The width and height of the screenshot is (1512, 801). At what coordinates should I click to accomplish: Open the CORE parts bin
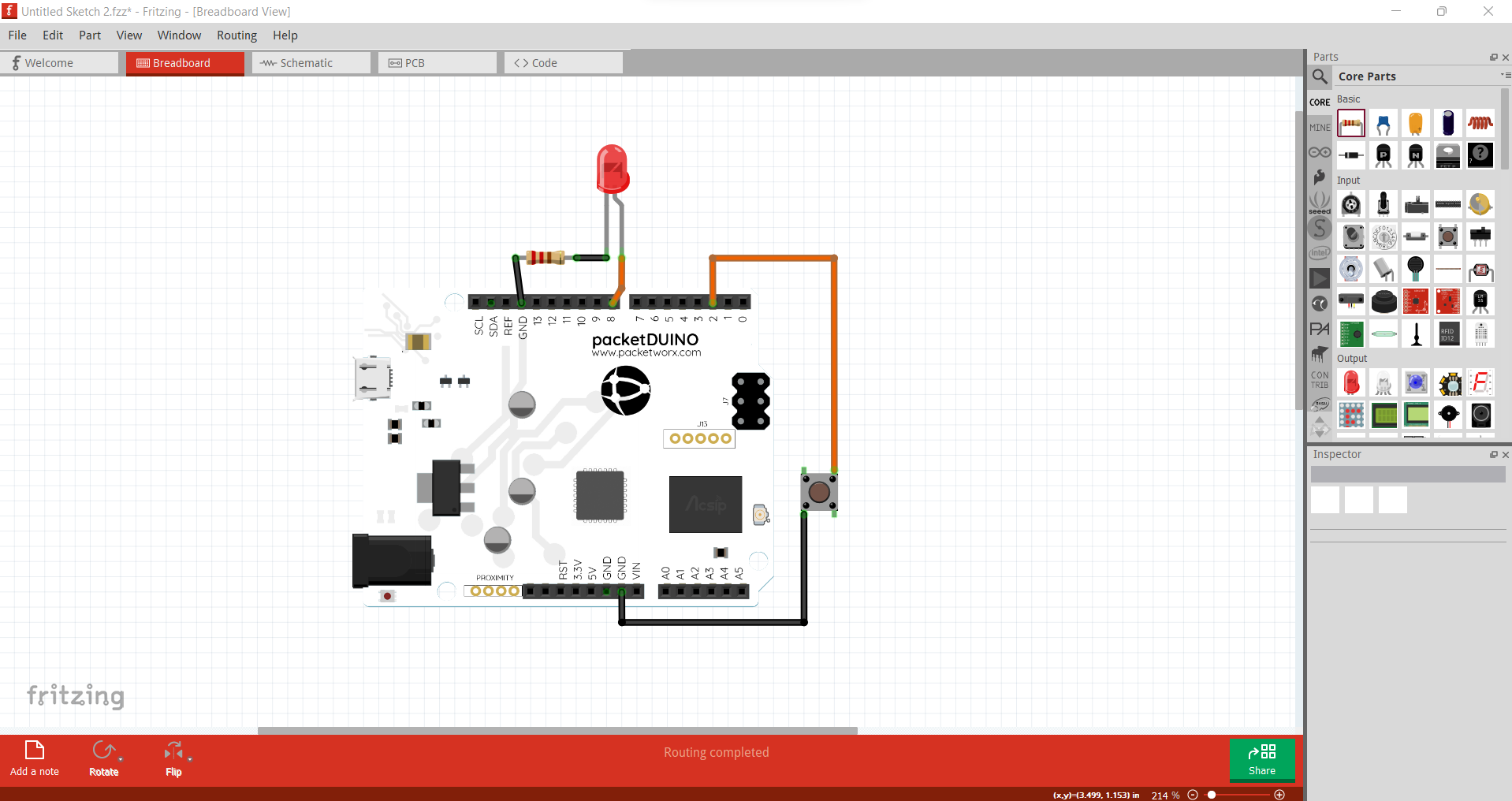click(1320, 102)
